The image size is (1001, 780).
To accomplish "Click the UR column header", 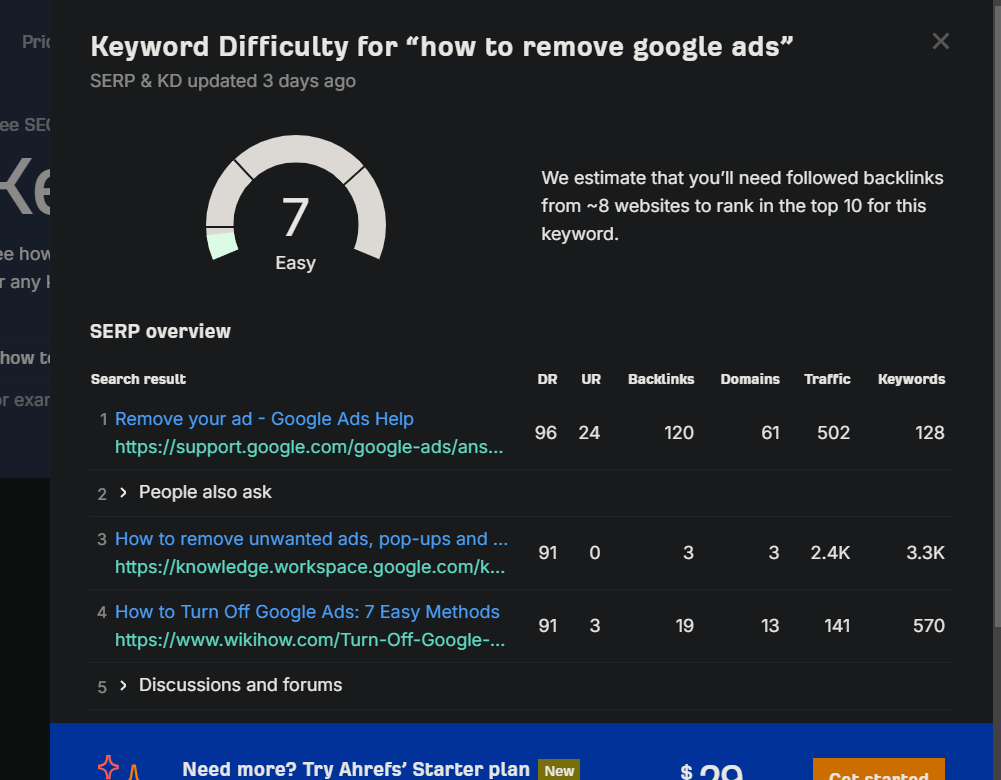I will coord(590,379).
